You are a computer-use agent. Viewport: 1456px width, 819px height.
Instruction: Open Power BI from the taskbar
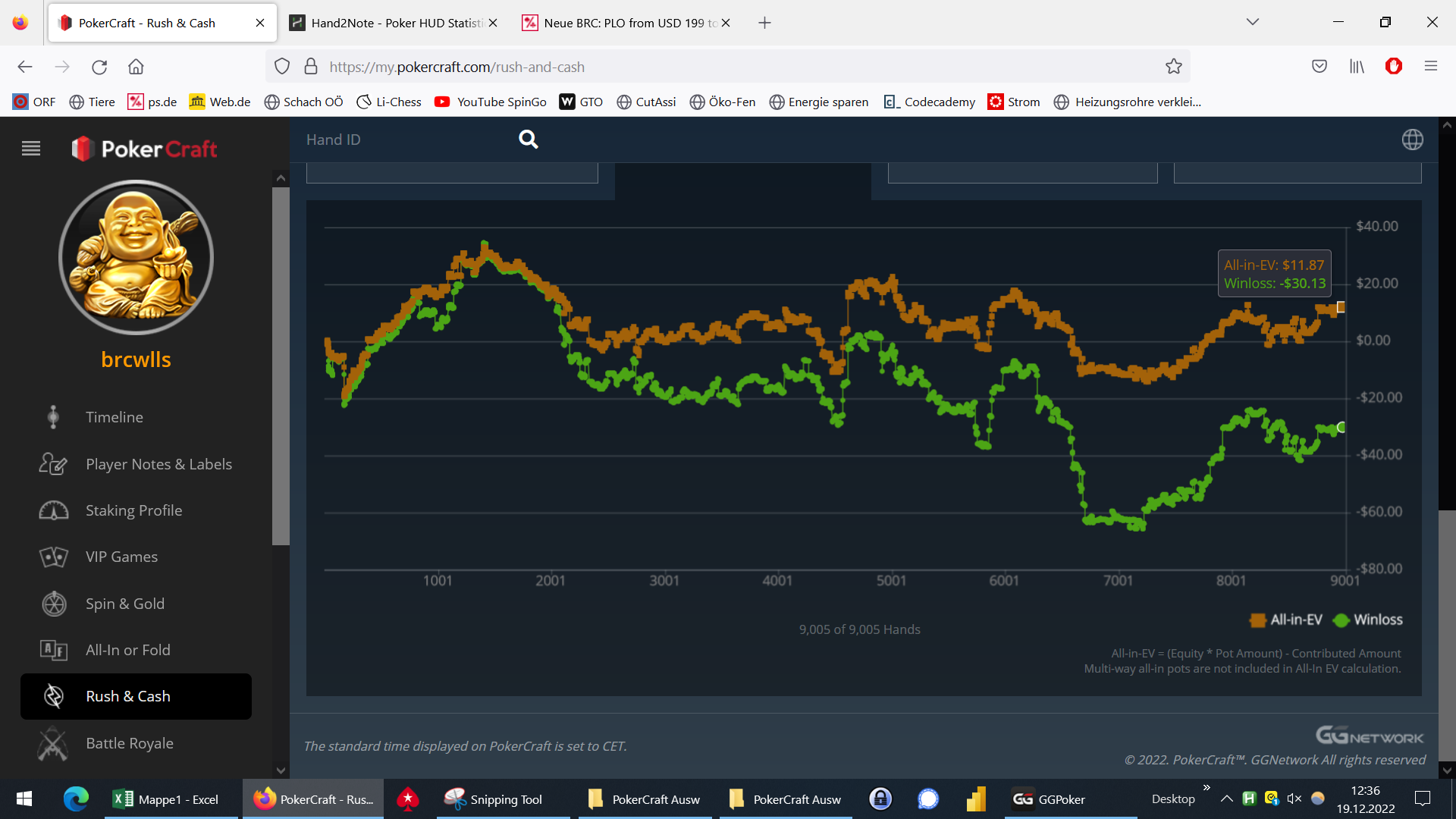[x=976, y=799]
